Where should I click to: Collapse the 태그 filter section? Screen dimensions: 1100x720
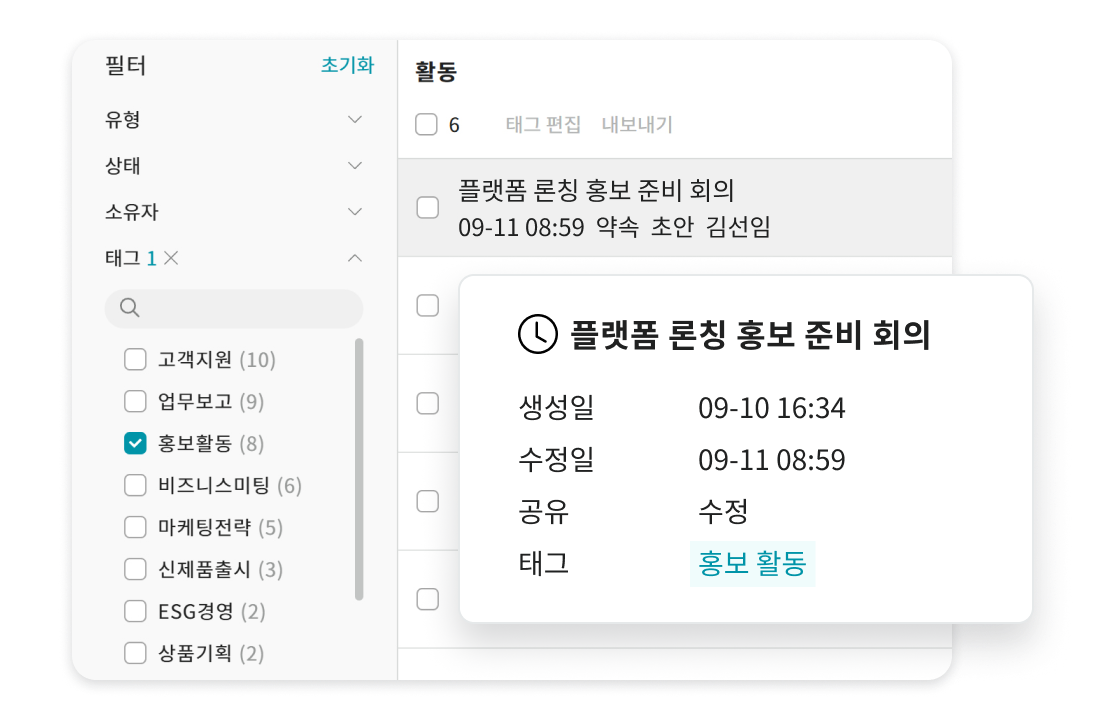[x=354, y=258]
